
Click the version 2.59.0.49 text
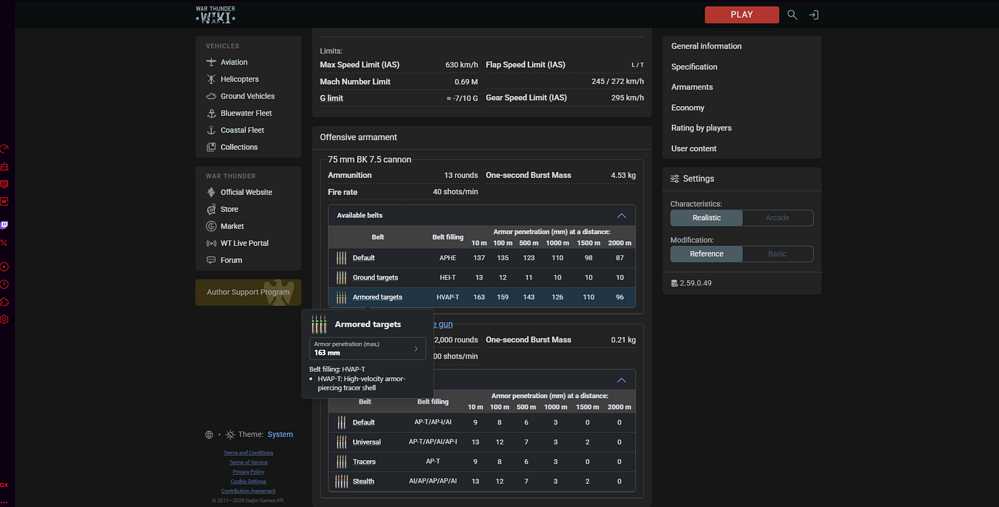696,283
